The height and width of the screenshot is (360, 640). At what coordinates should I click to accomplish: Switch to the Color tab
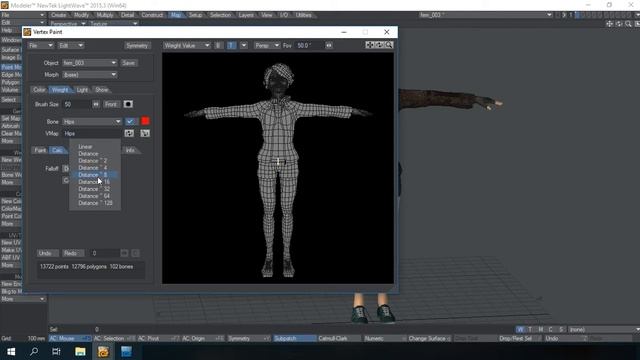39,90
